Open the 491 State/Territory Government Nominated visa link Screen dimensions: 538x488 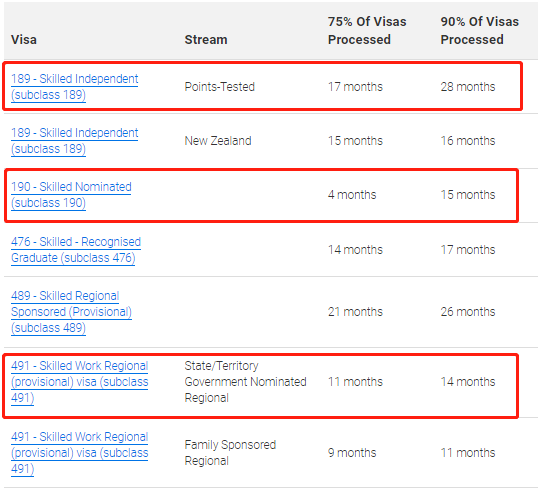(x=79, y=382)
